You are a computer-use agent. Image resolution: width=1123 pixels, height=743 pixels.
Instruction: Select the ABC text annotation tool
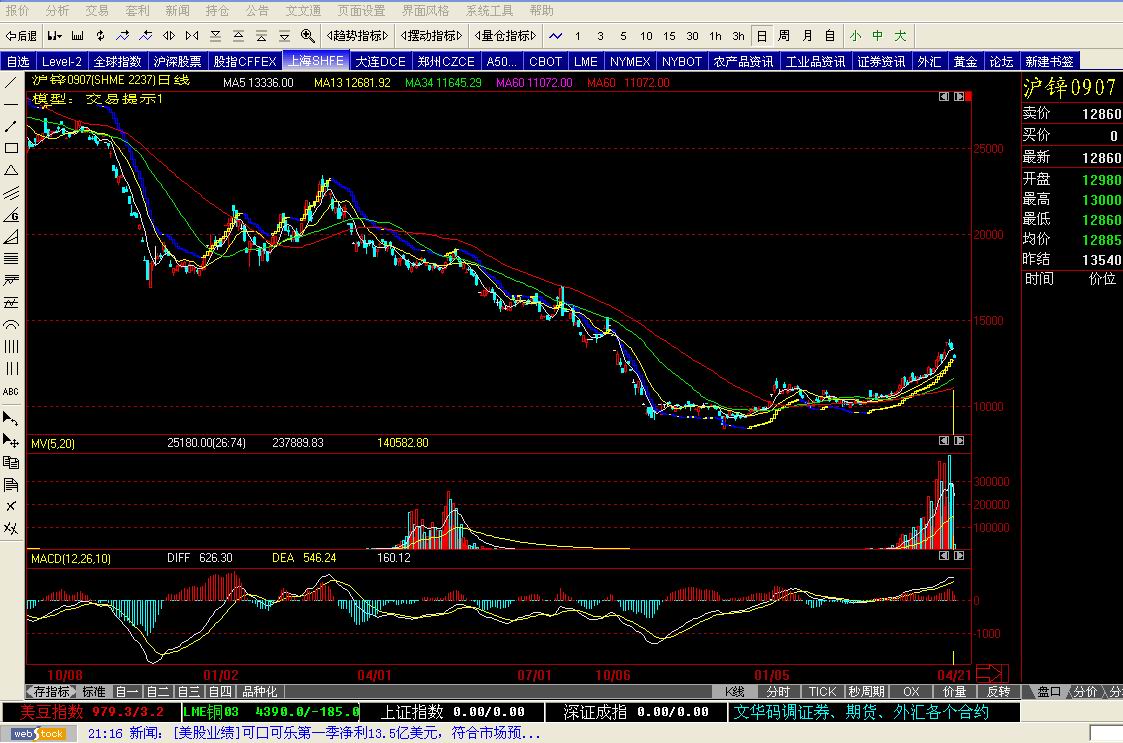coord(11,391)
